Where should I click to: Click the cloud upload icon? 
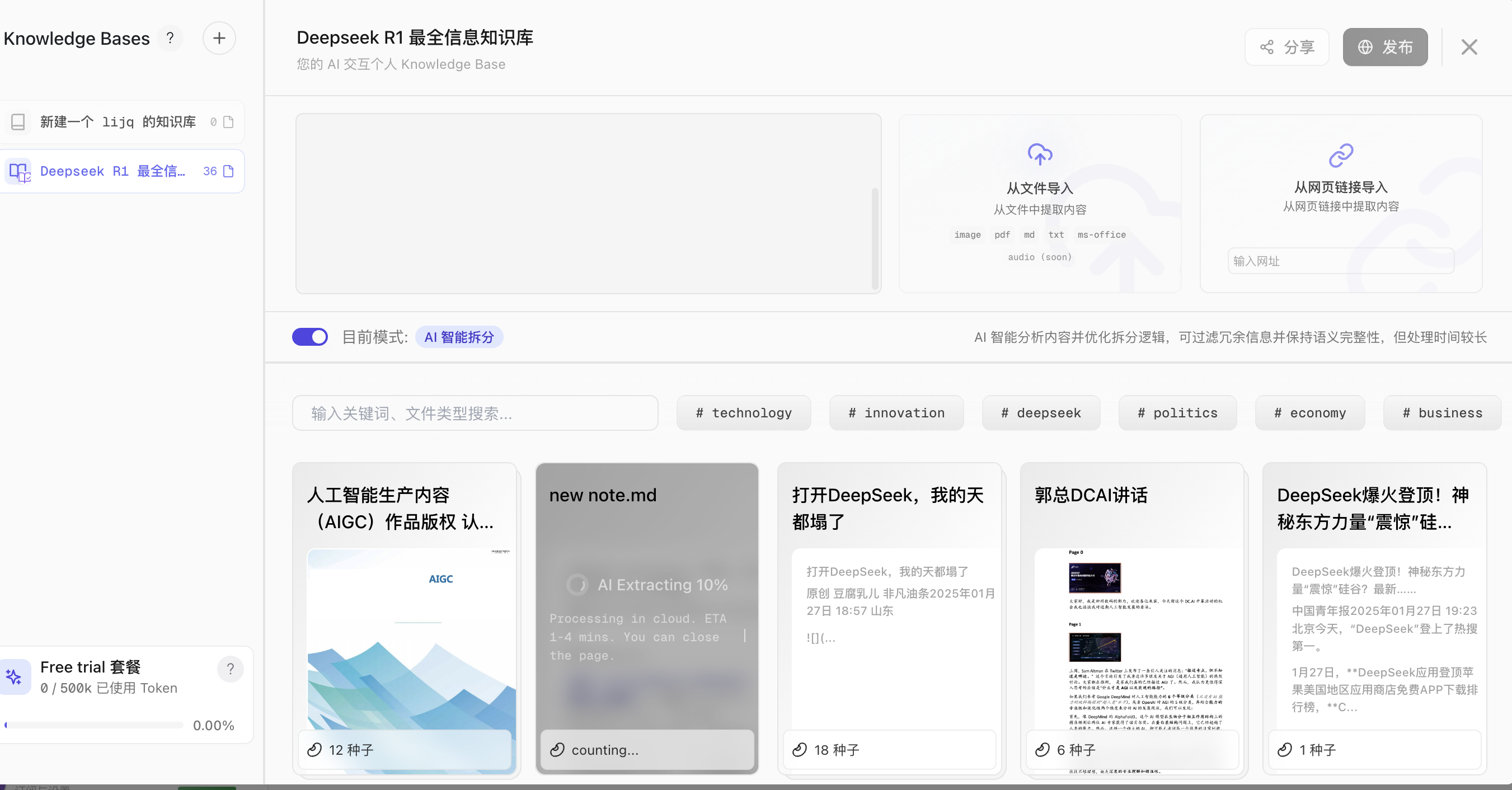(1040, 154)
